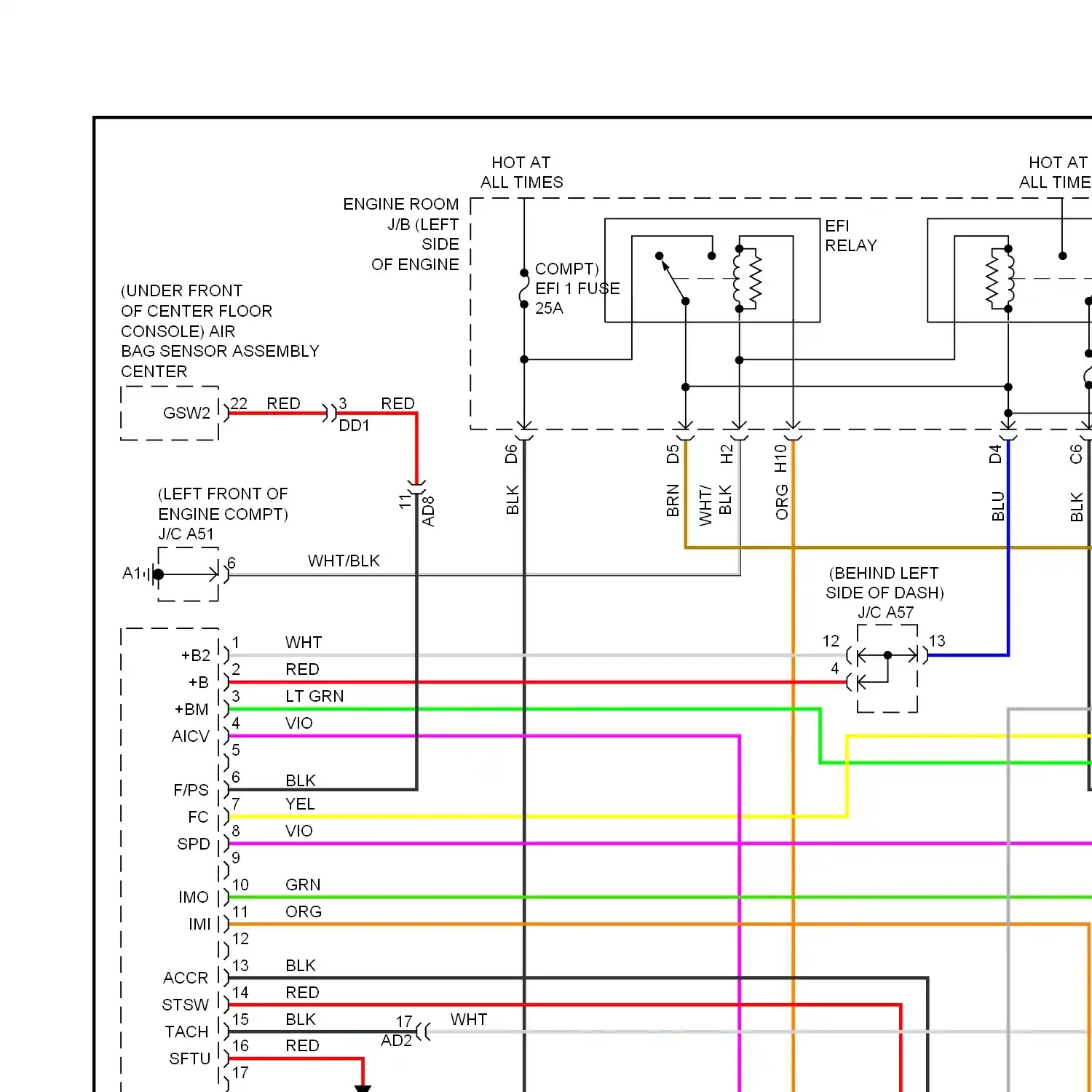The image size is (1092, 1092).
Task: Click 'ORG' wire label on pin 11
Action: [x=304, y=911]
